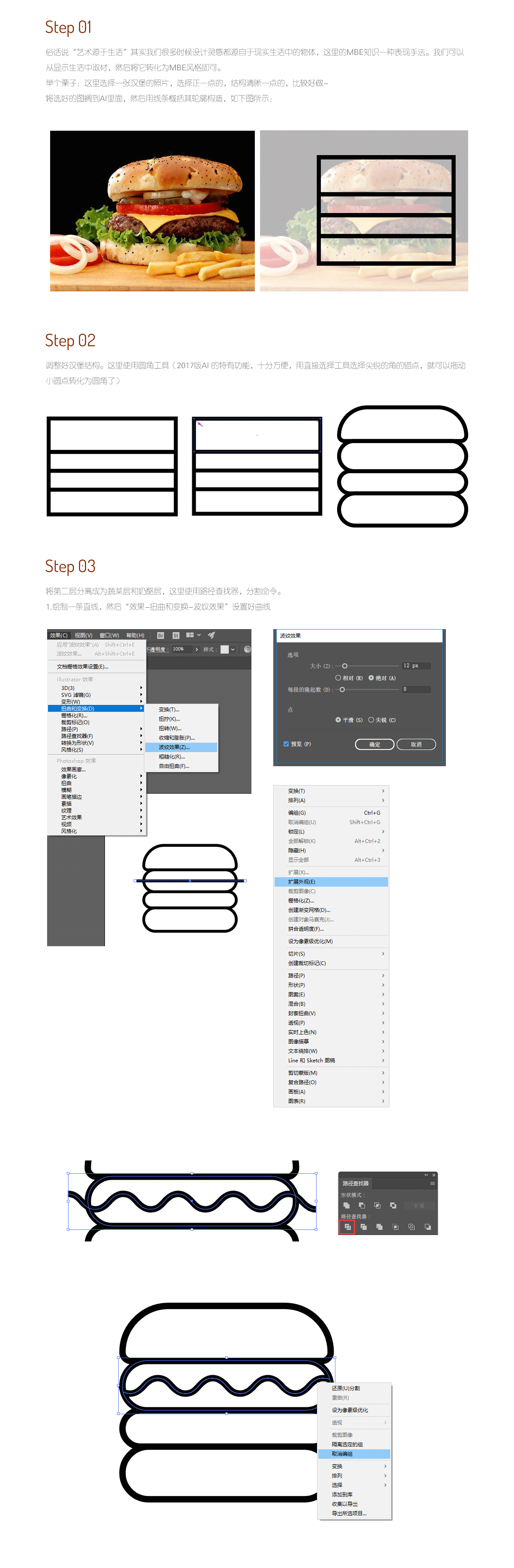The height and width of the screenshot is (1568, 514).
Task: Open the 样式 style swatch dropdown
Action: pyautogui.click(x=232, y=650)
